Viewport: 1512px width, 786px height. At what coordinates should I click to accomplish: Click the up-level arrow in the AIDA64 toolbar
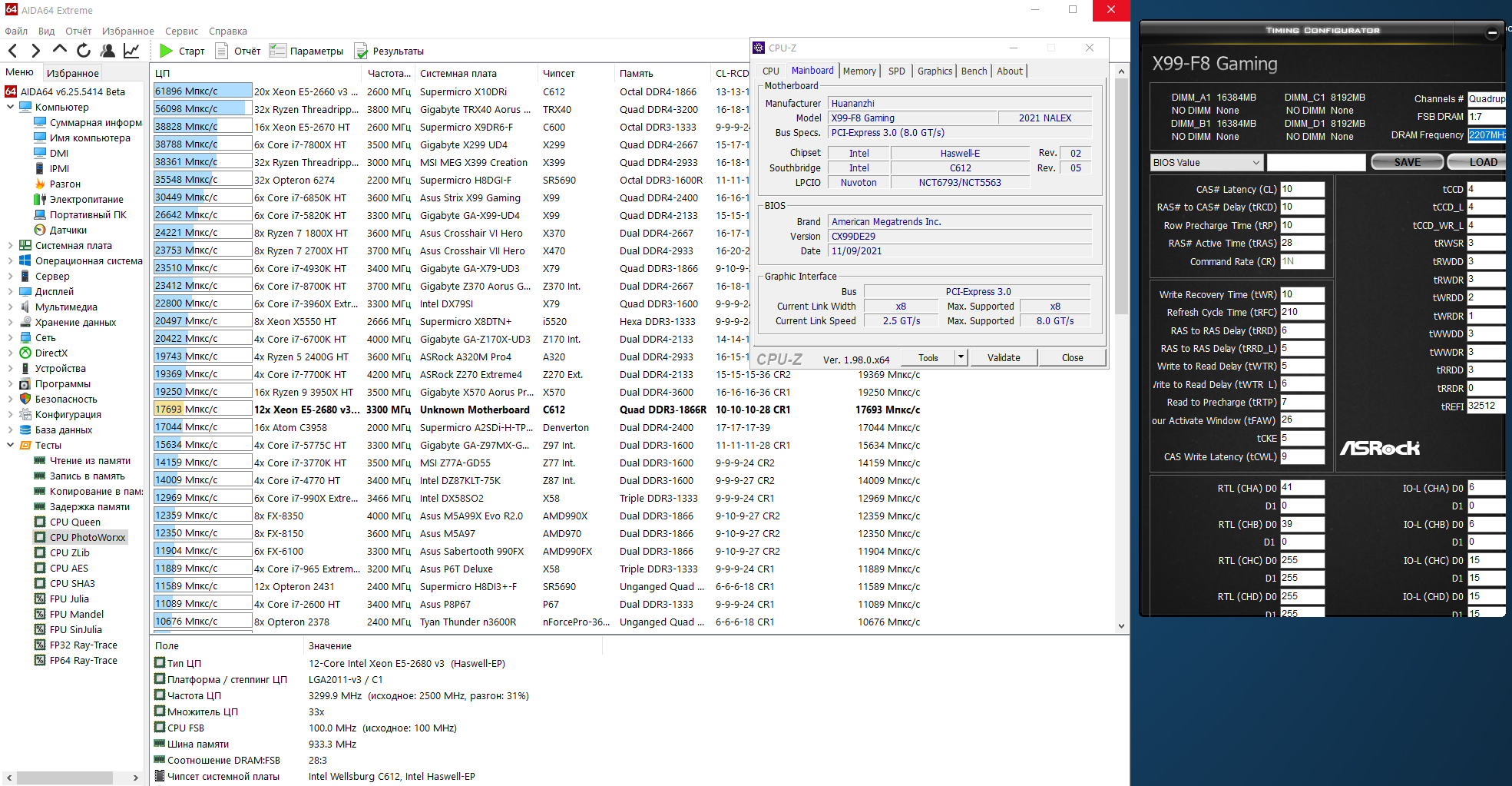(59, 50)
